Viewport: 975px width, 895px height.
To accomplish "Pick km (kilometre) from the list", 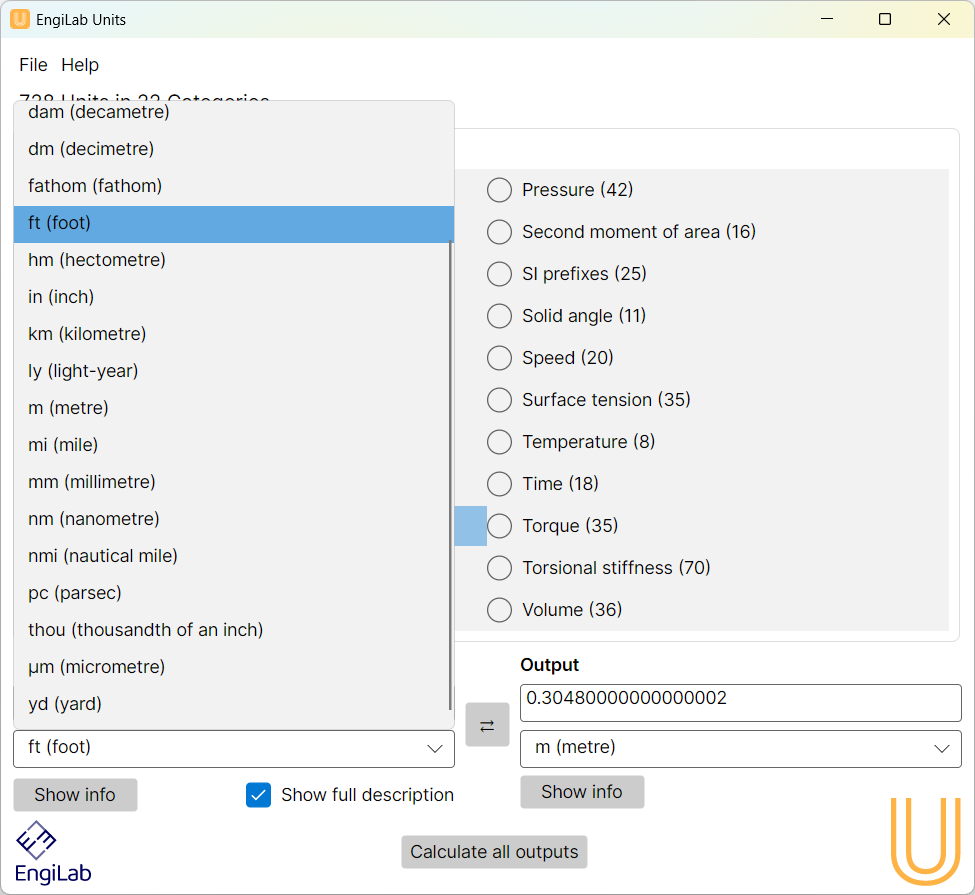I will 87,334.
